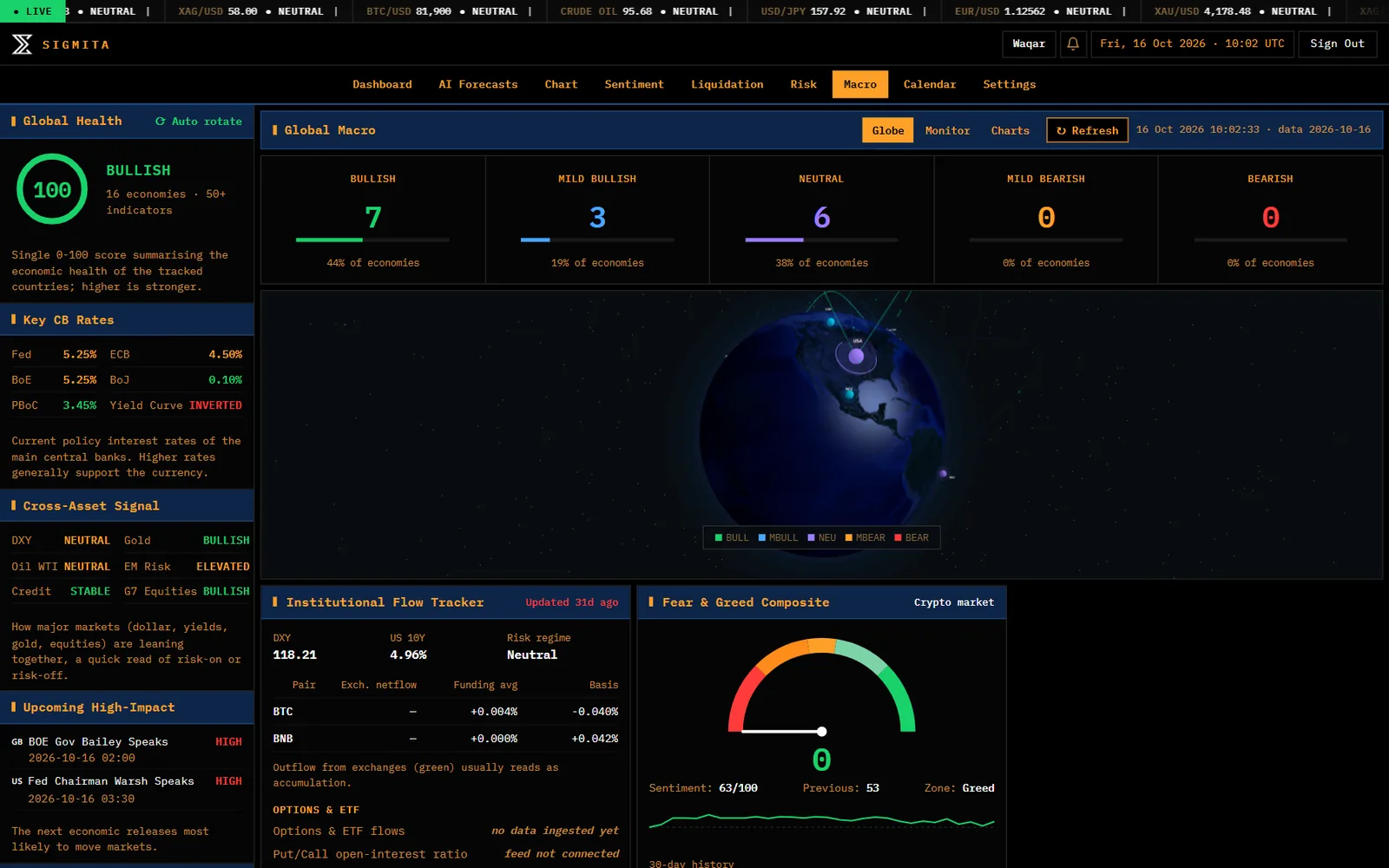
Task: Toggle Auto rotate for the globe
Action: [x=199, y=122]
